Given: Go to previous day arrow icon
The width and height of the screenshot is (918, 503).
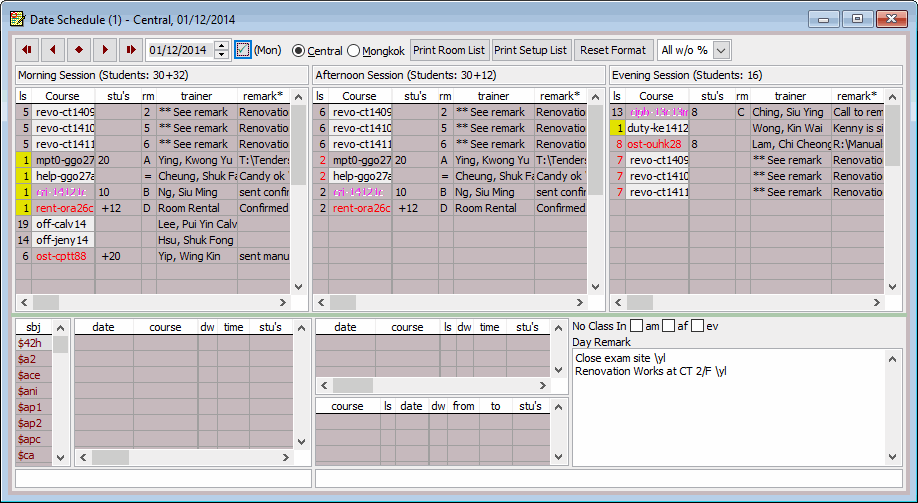Looking at the screenshot, I should 53,50.
